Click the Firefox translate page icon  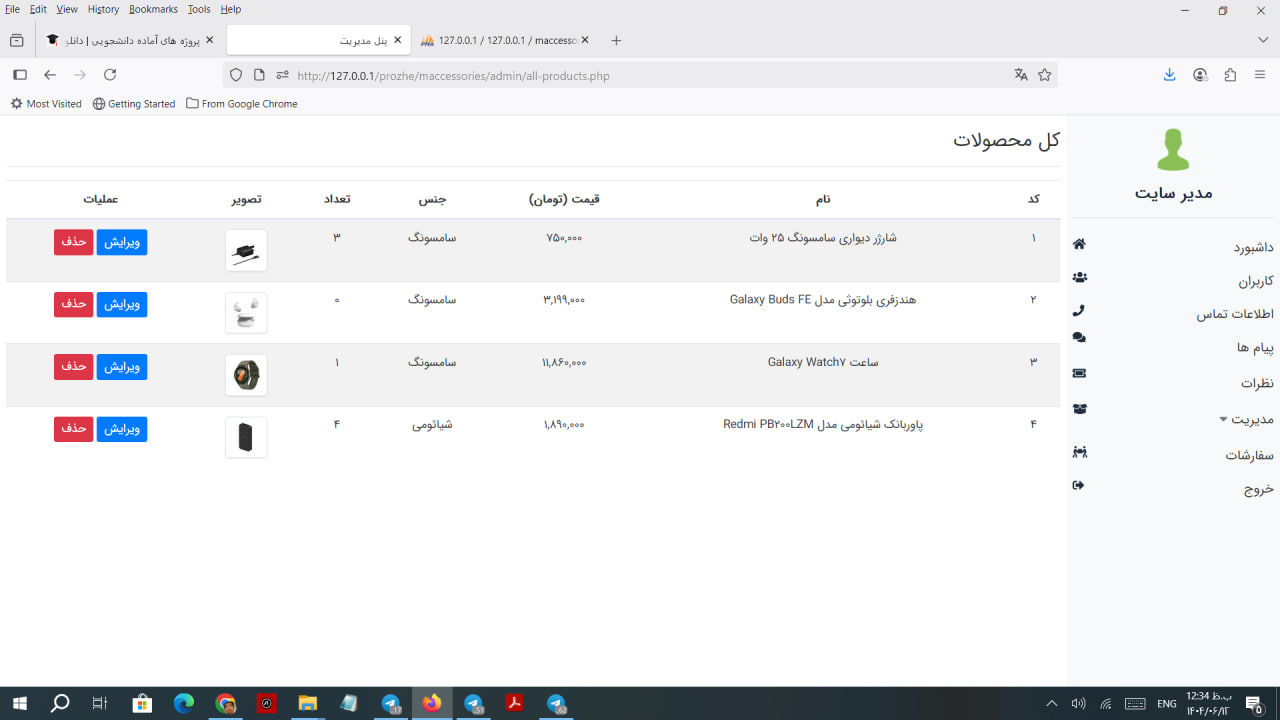[1021, 75]
